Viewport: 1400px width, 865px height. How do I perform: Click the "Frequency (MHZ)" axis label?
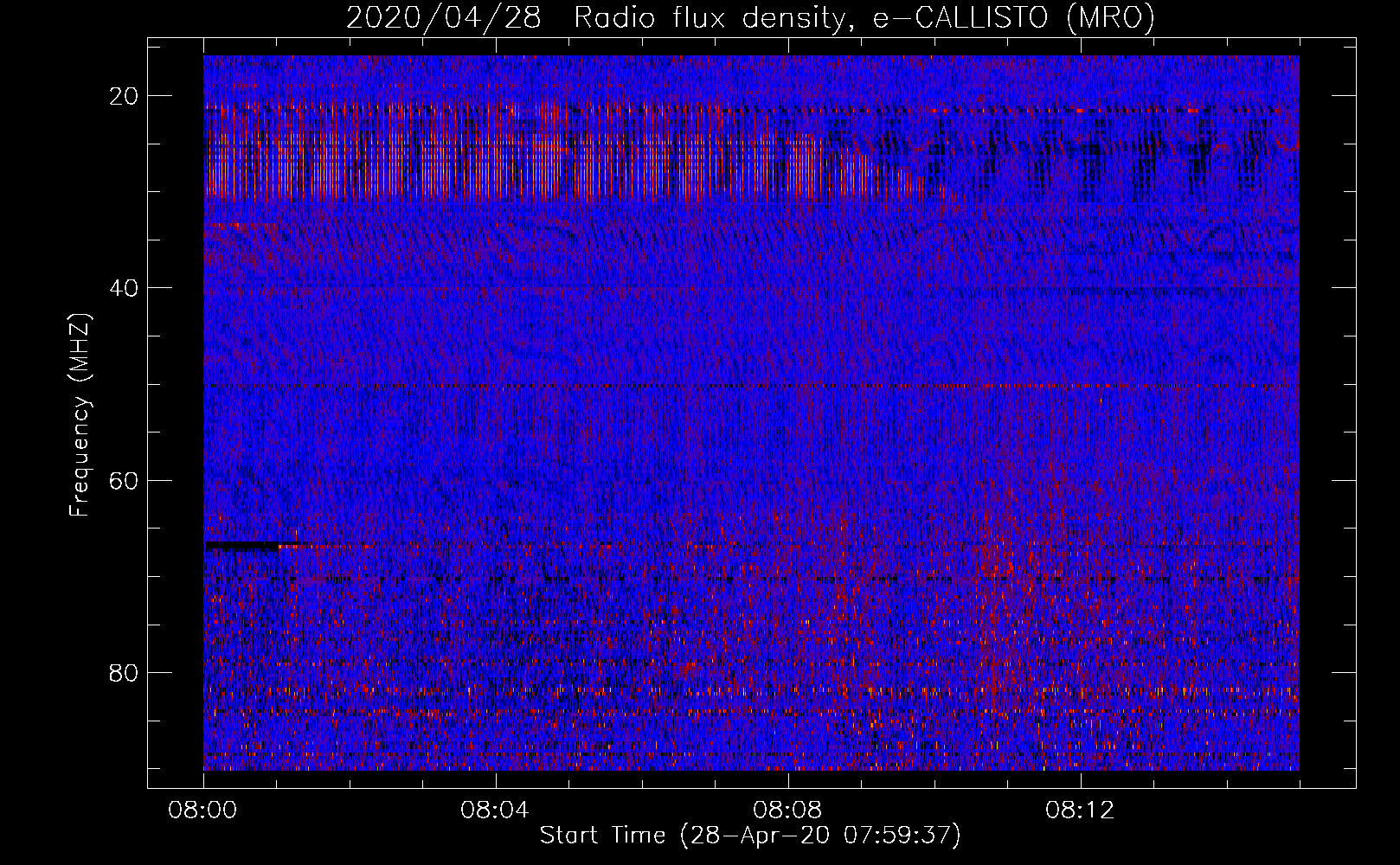tap(80, 414)
